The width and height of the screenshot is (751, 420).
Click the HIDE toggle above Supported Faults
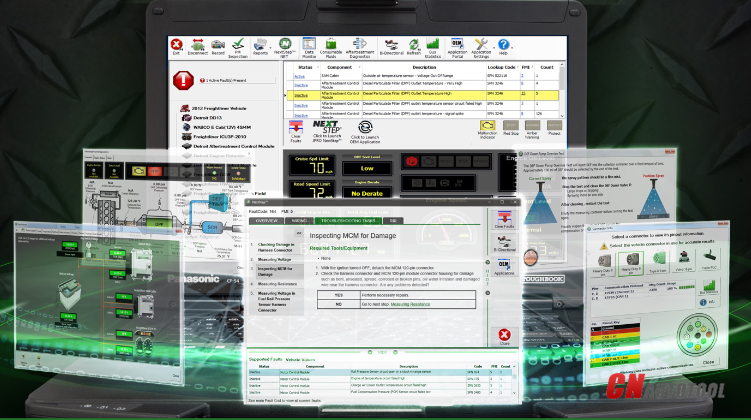tap(382, 352)
